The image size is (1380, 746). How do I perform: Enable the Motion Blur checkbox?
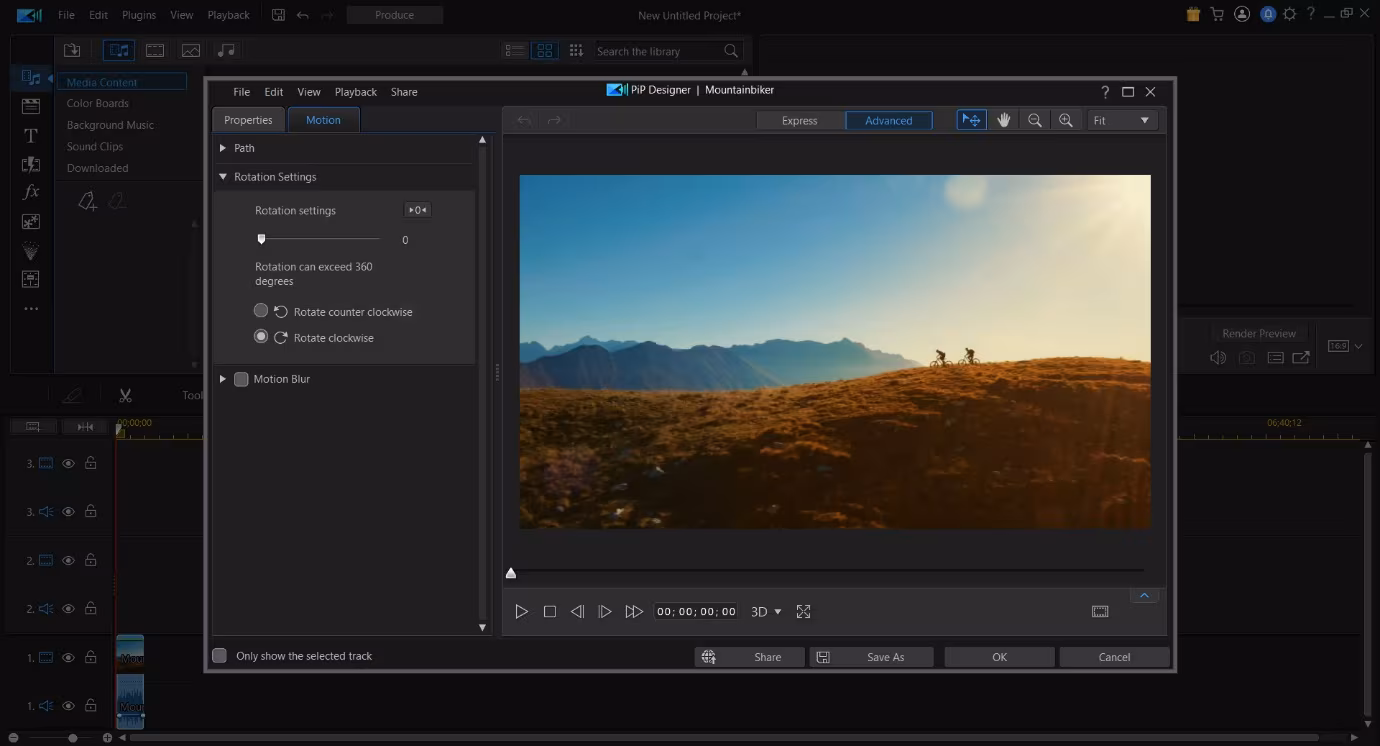(x=241, y=379)
